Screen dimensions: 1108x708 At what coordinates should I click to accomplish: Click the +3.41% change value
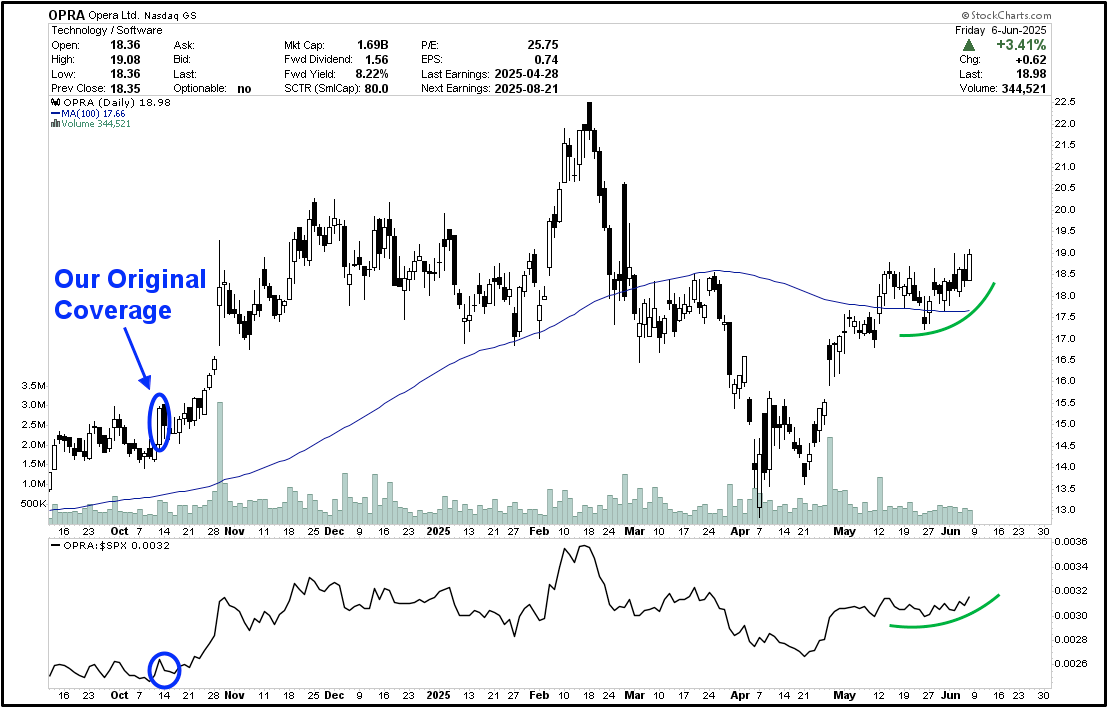[1022, 45]
